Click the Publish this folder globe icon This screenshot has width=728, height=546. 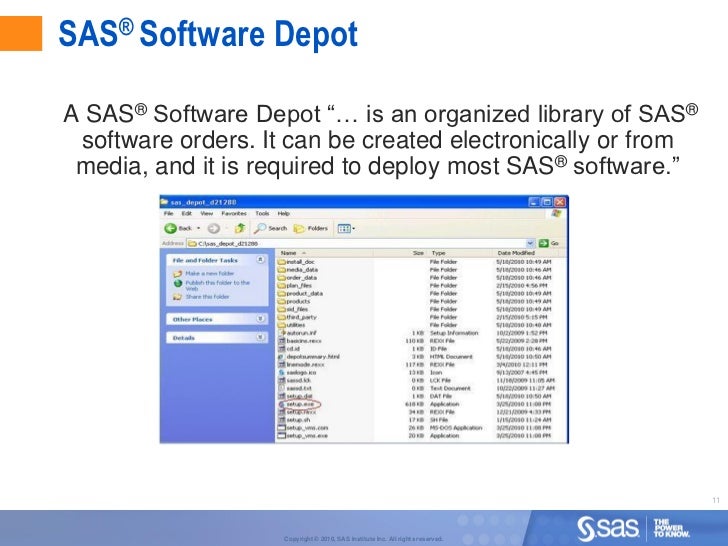(177, 283)
